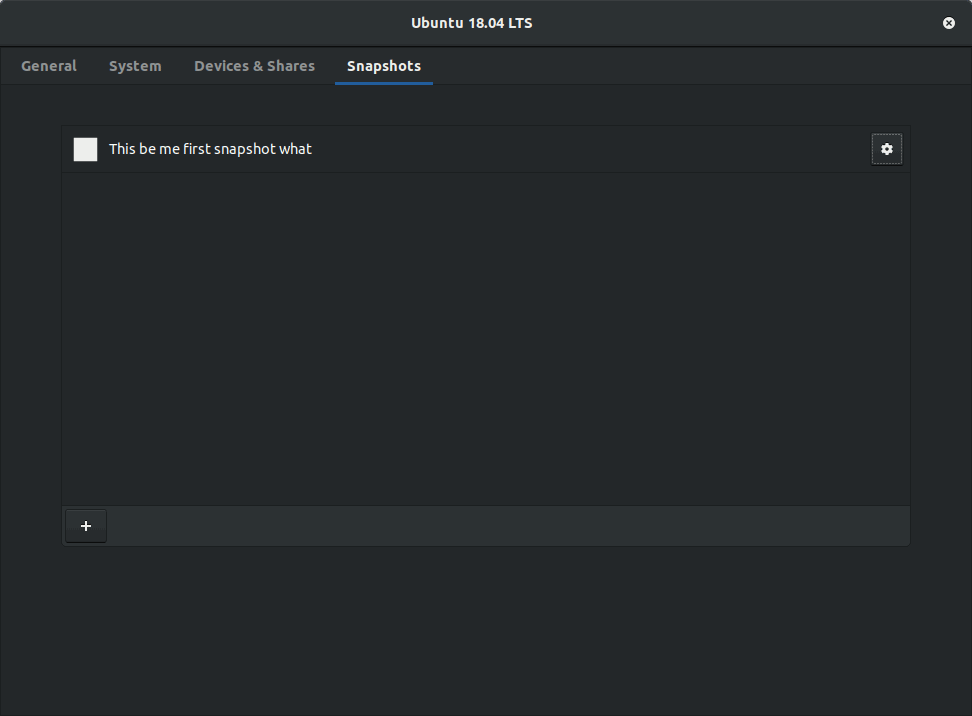Switch to the General tab
Viewport: 972px width, 716px height.
pos(49,66)
